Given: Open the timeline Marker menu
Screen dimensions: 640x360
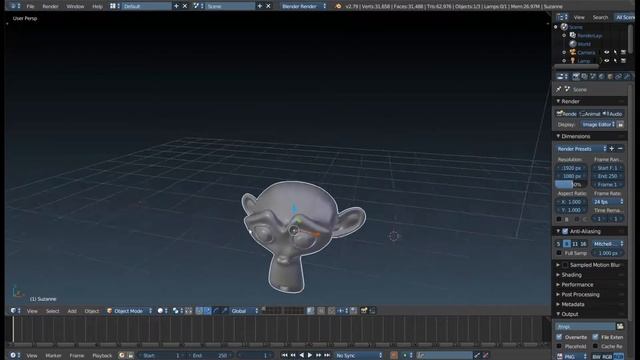Looking at the screenshot, I should [53, 356].
